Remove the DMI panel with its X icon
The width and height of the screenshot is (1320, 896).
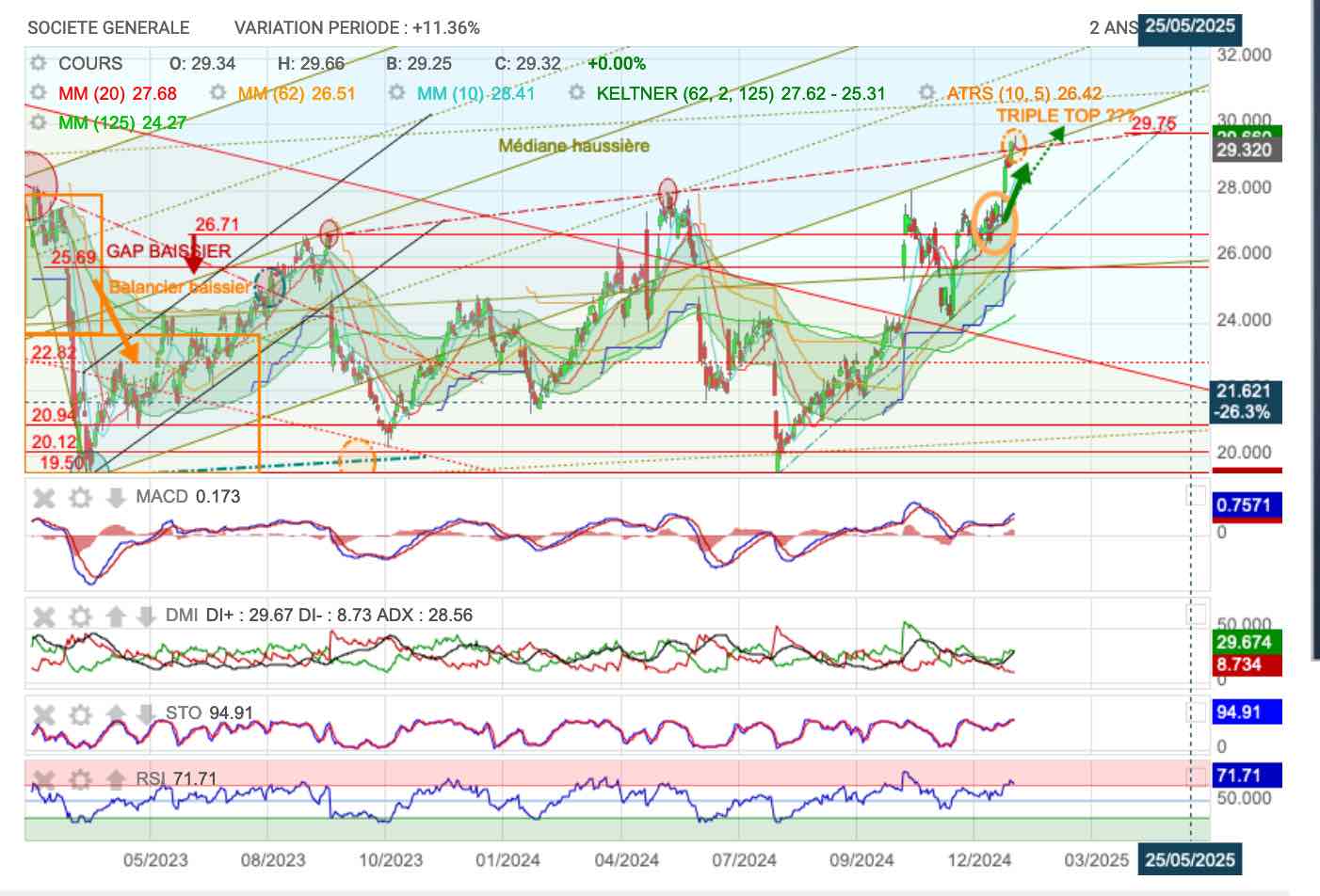[x=44, y=616]
